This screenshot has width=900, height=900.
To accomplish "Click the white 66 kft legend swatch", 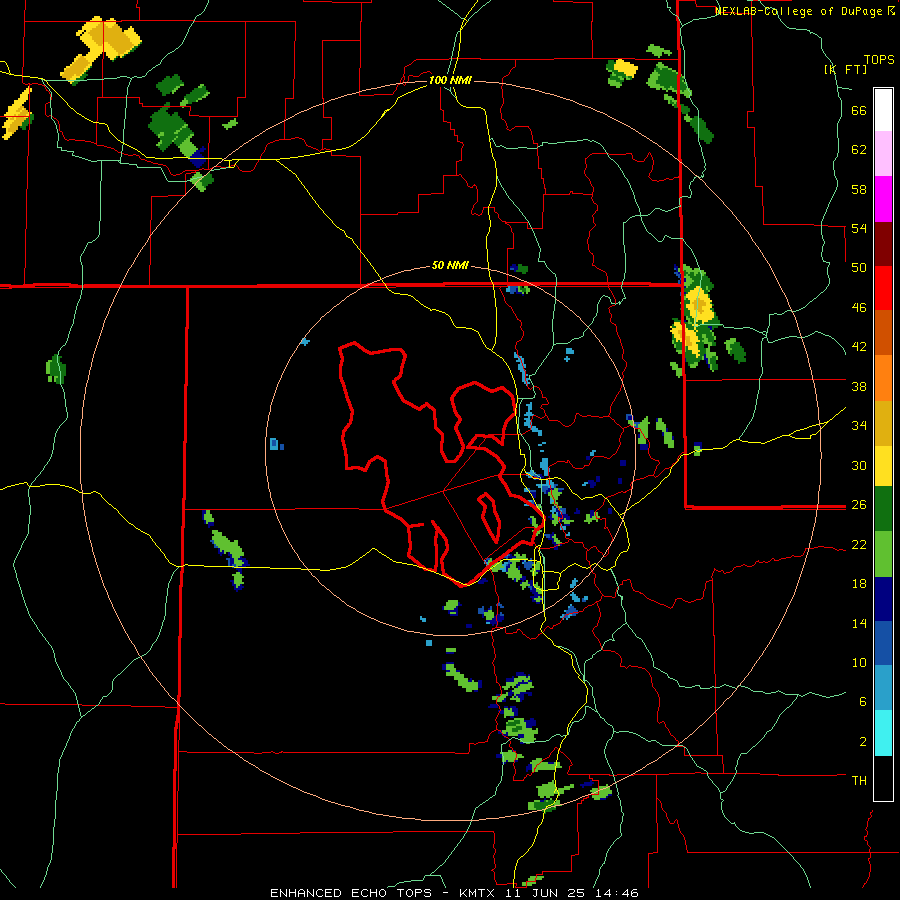I will point(883,110).
